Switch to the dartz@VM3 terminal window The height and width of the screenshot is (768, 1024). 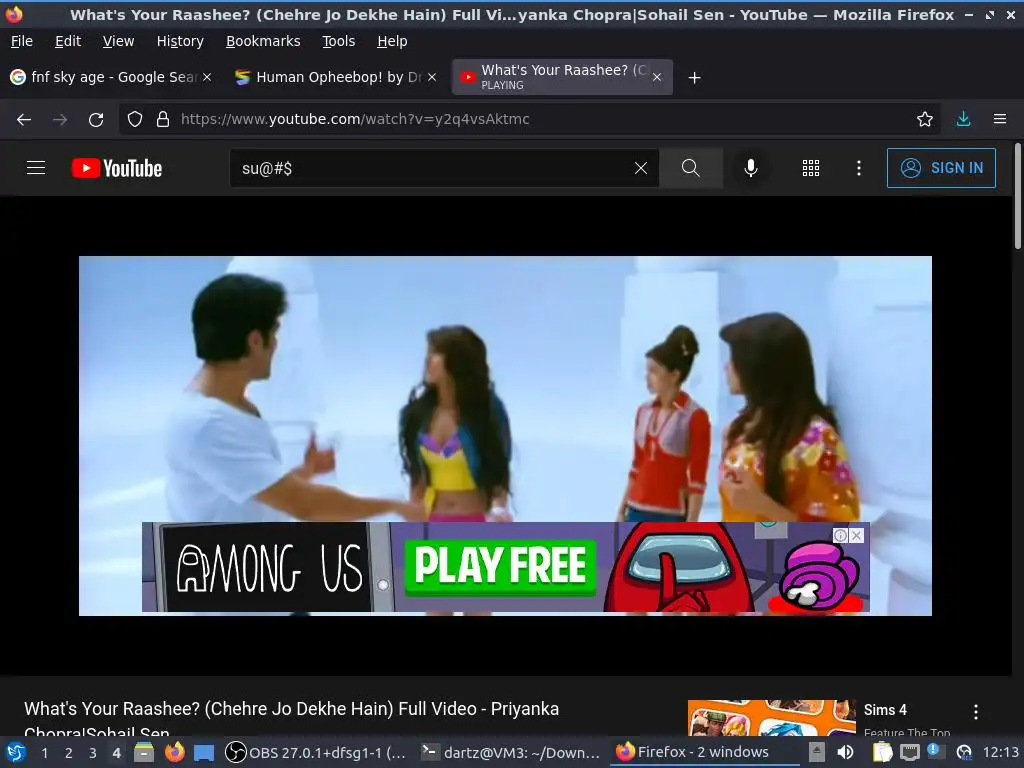[x=511, y=753]
